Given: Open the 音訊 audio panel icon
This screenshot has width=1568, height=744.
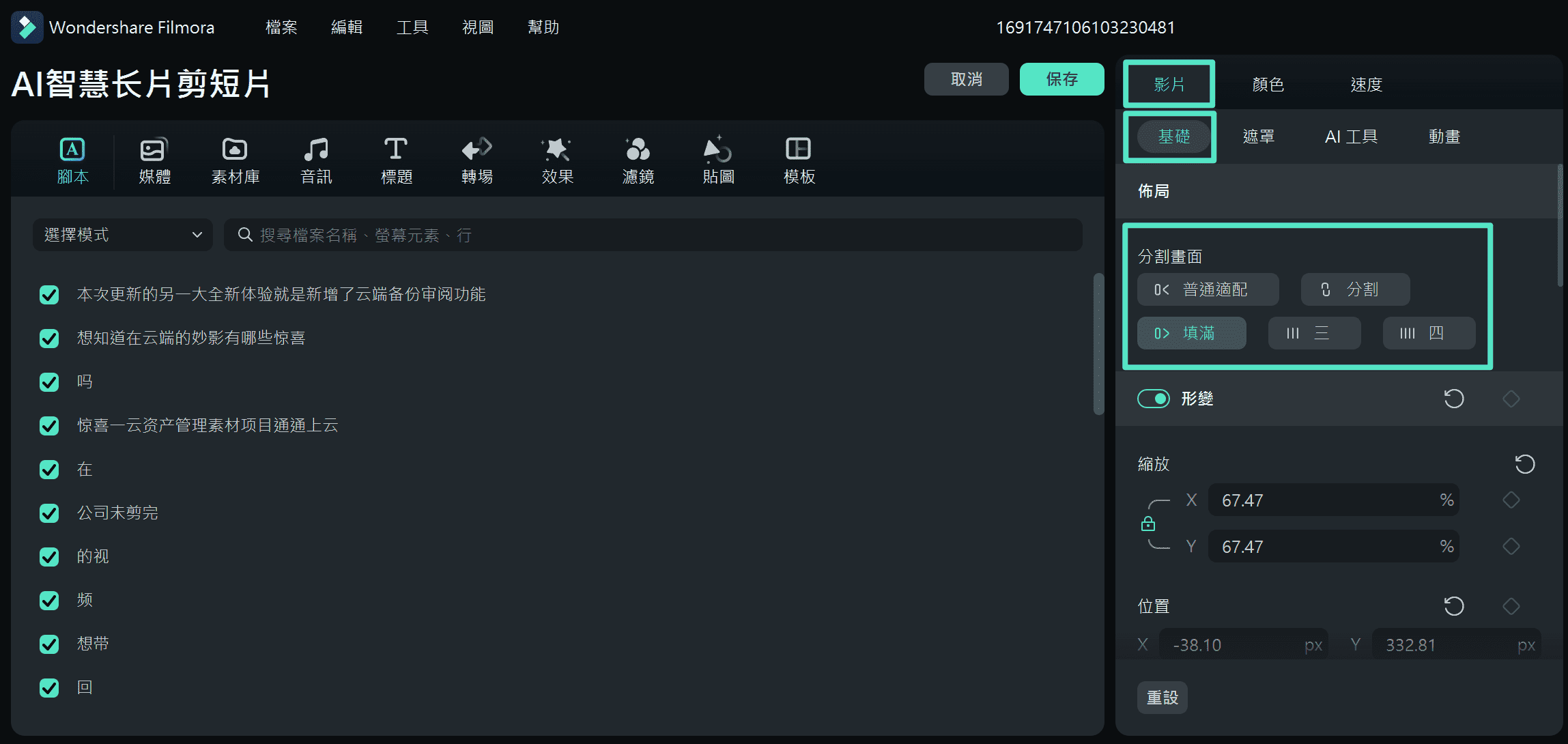Looking at the screenshot, I should click(x=316, y=149).
